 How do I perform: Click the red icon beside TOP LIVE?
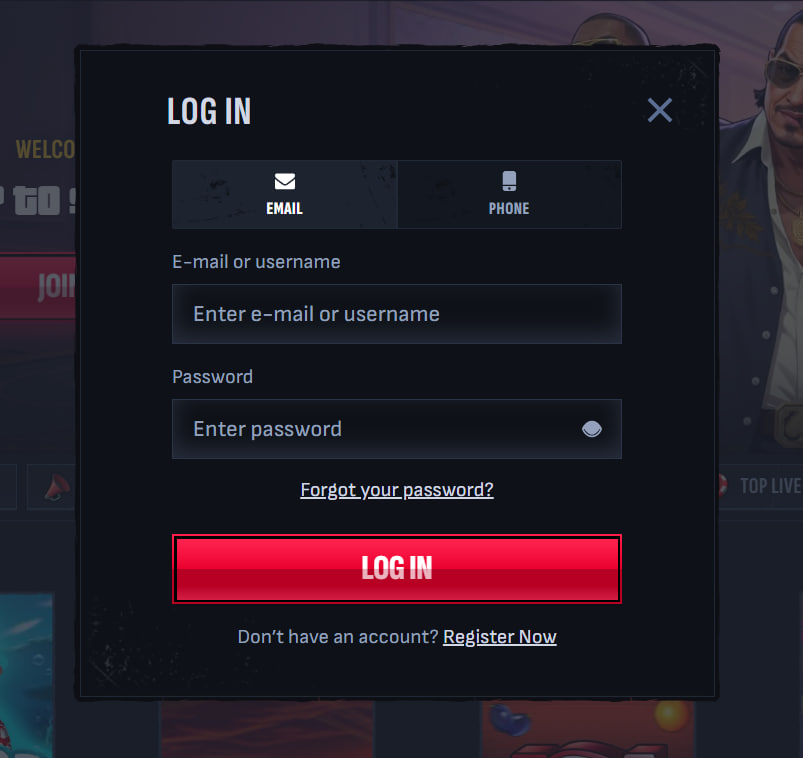point(723,486)
